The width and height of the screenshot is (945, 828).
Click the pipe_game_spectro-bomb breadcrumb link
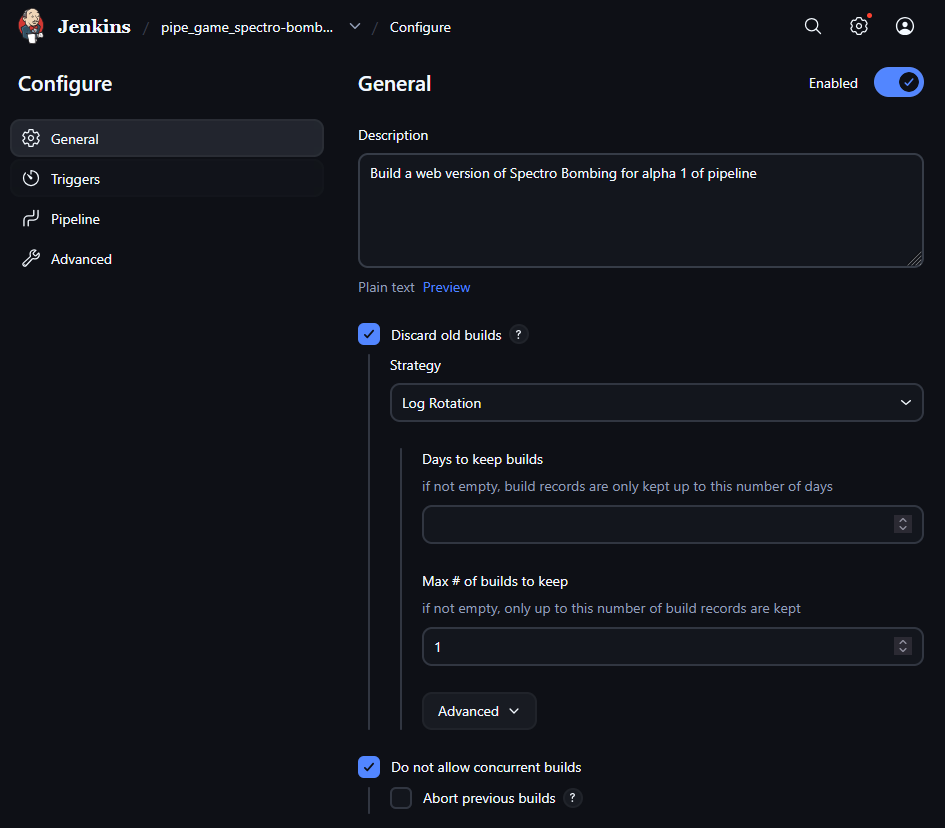(246, 27)
